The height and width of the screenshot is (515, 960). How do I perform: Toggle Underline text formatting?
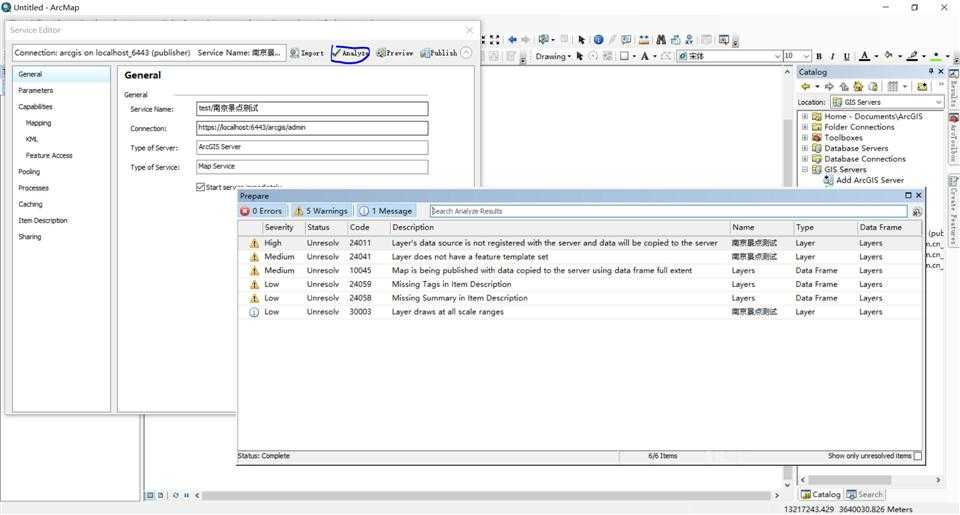(847, 56)
